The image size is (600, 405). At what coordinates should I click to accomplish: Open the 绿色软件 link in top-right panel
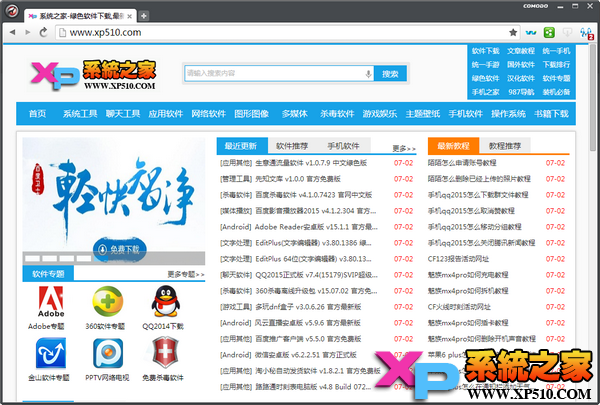pos(486,78)
